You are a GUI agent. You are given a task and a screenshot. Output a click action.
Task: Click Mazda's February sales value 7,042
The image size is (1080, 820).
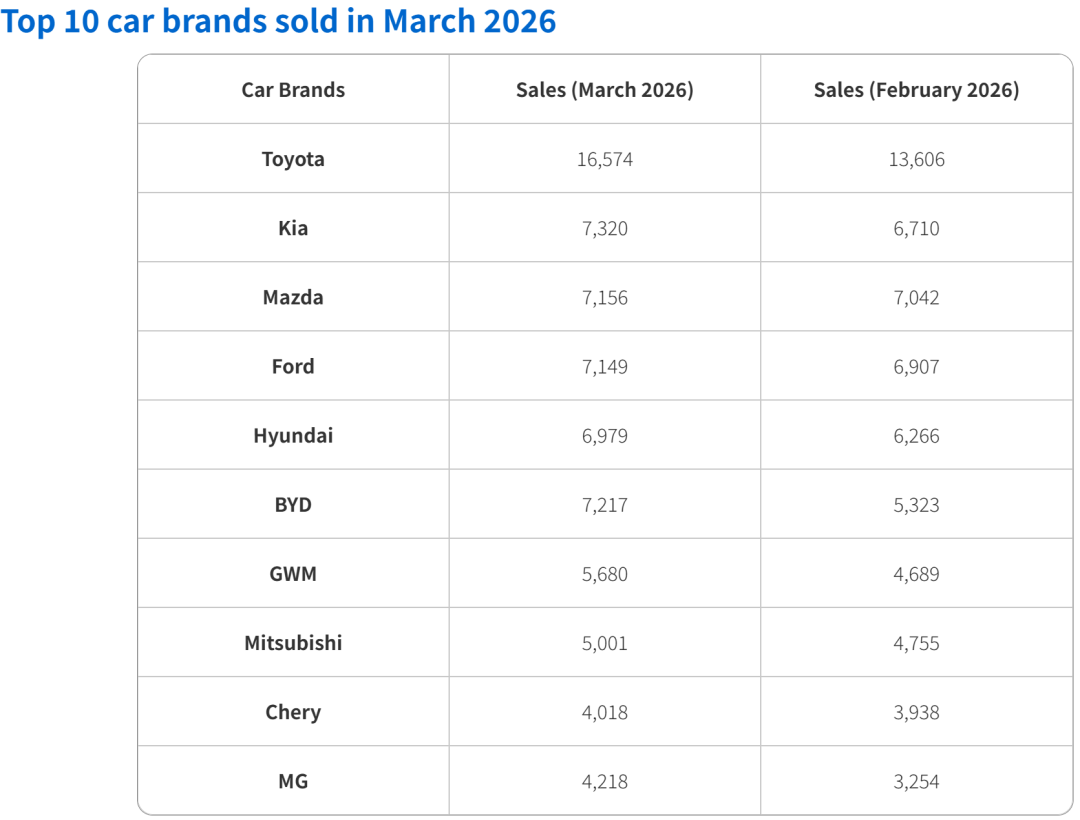pos(916,297)
